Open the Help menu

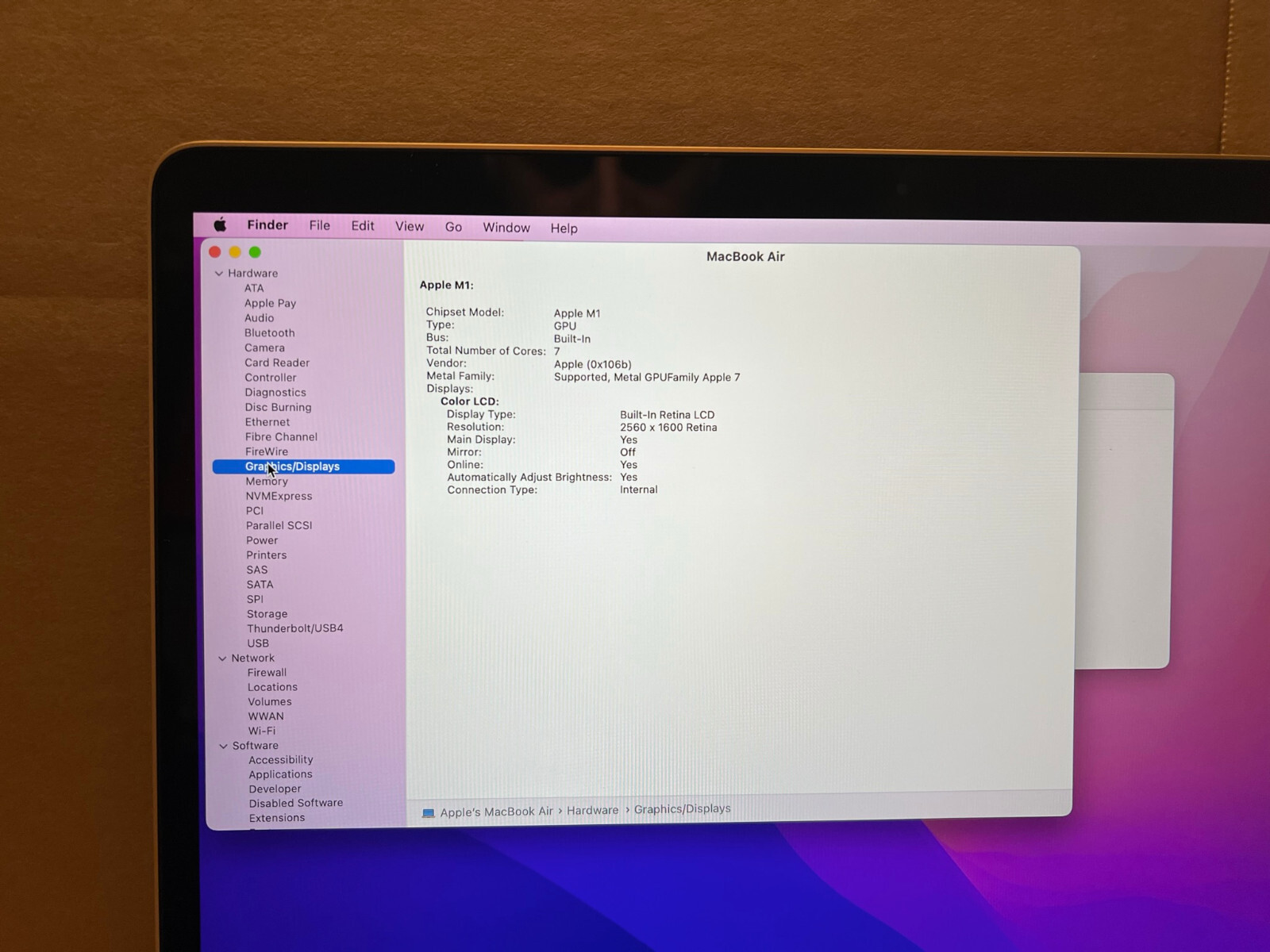pos(564,228)
